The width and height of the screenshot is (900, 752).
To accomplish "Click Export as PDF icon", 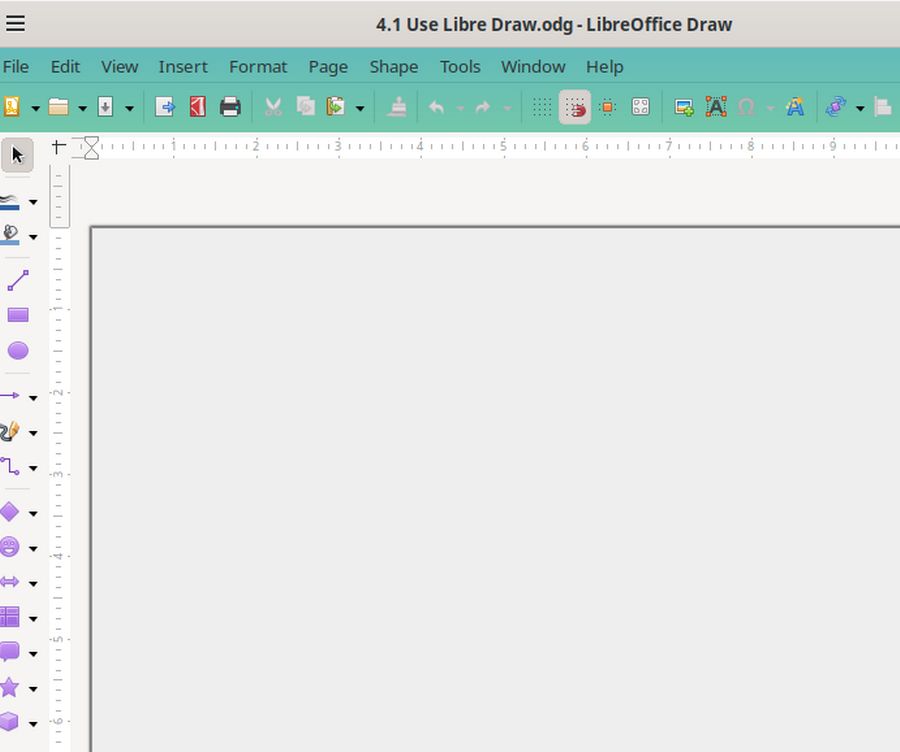I will [198, 107].
